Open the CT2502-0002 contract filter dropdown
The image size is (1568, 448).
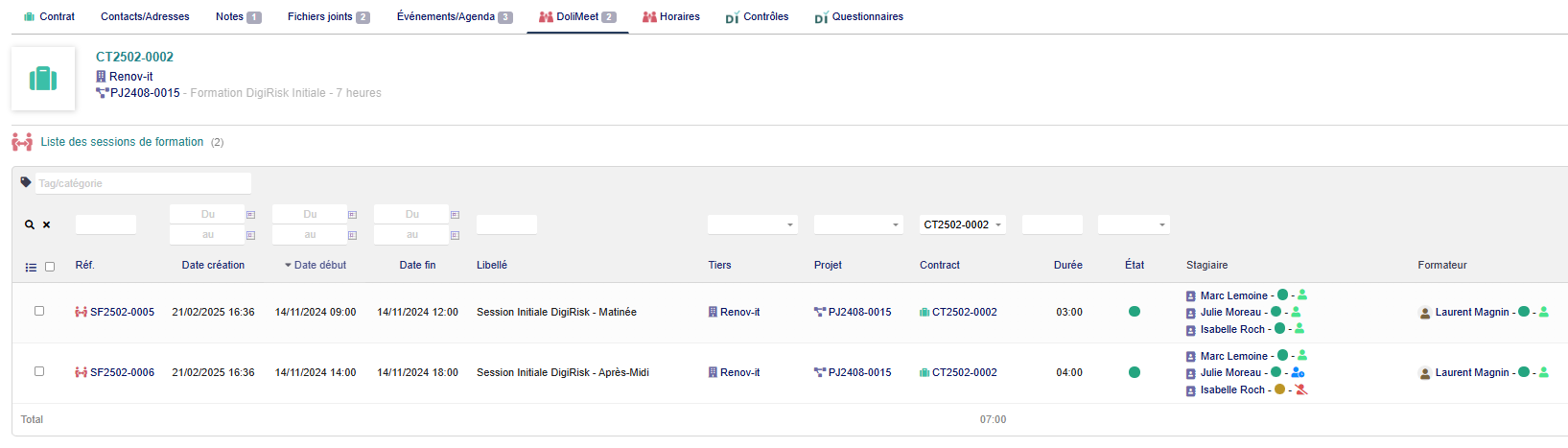click(x=963, y=224)
